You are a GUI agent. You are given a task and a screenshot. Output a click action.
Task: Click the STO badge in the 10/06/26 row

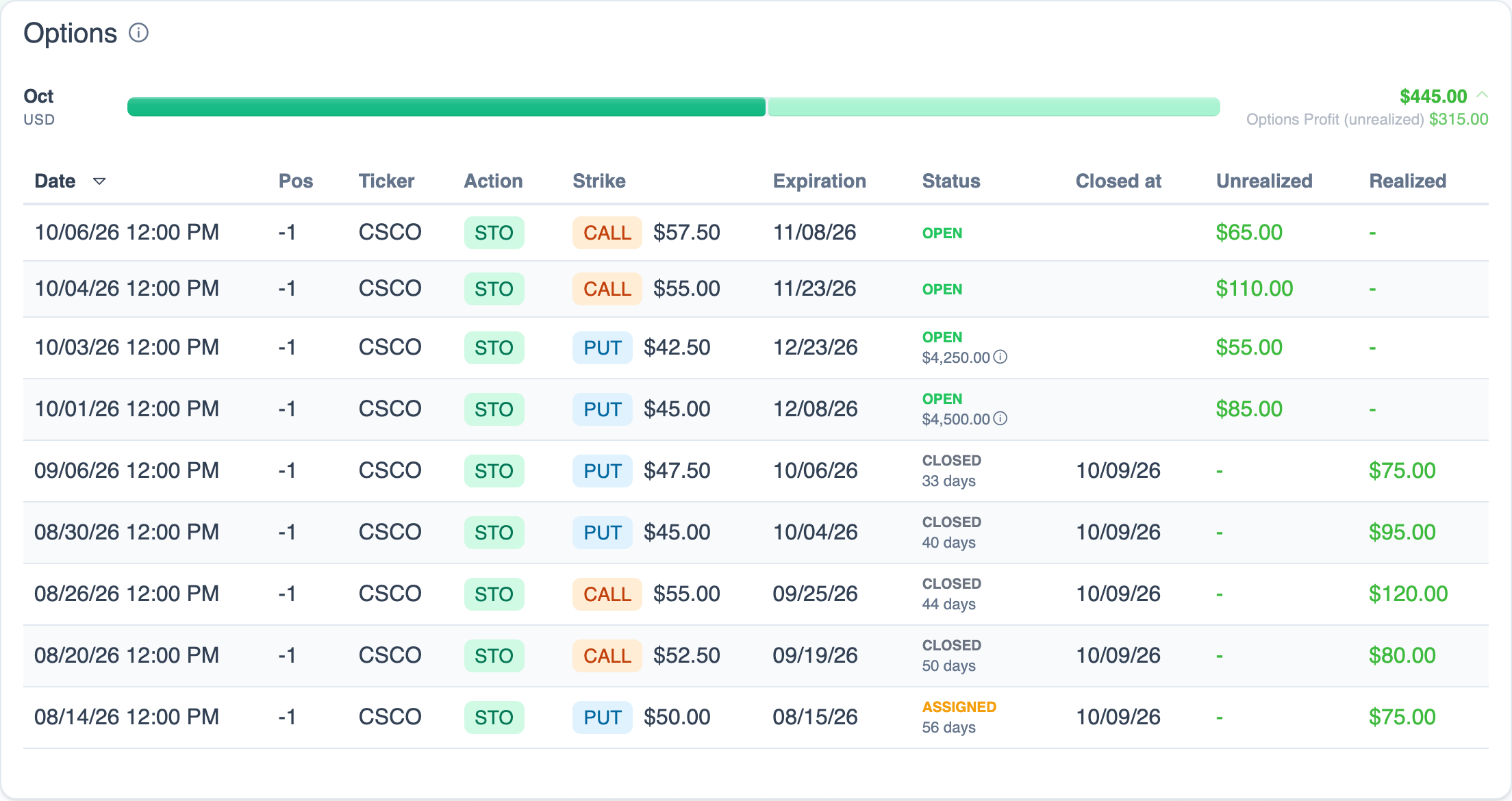tap(494, 233)
